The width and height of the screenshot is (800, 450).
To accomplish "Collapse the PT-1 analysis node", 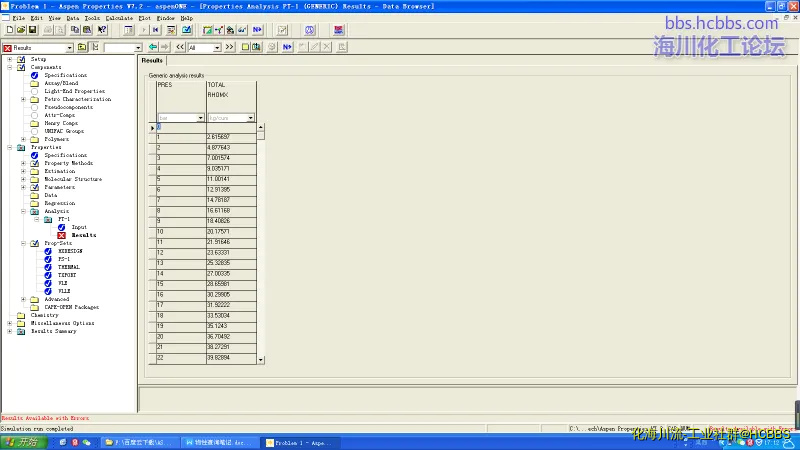I will point(36,219).
